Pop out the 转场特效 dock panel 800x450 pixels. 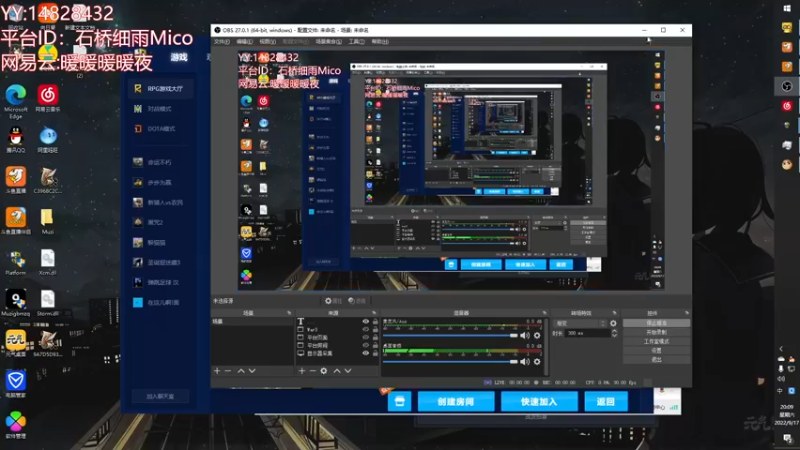(x=614, y=313)
